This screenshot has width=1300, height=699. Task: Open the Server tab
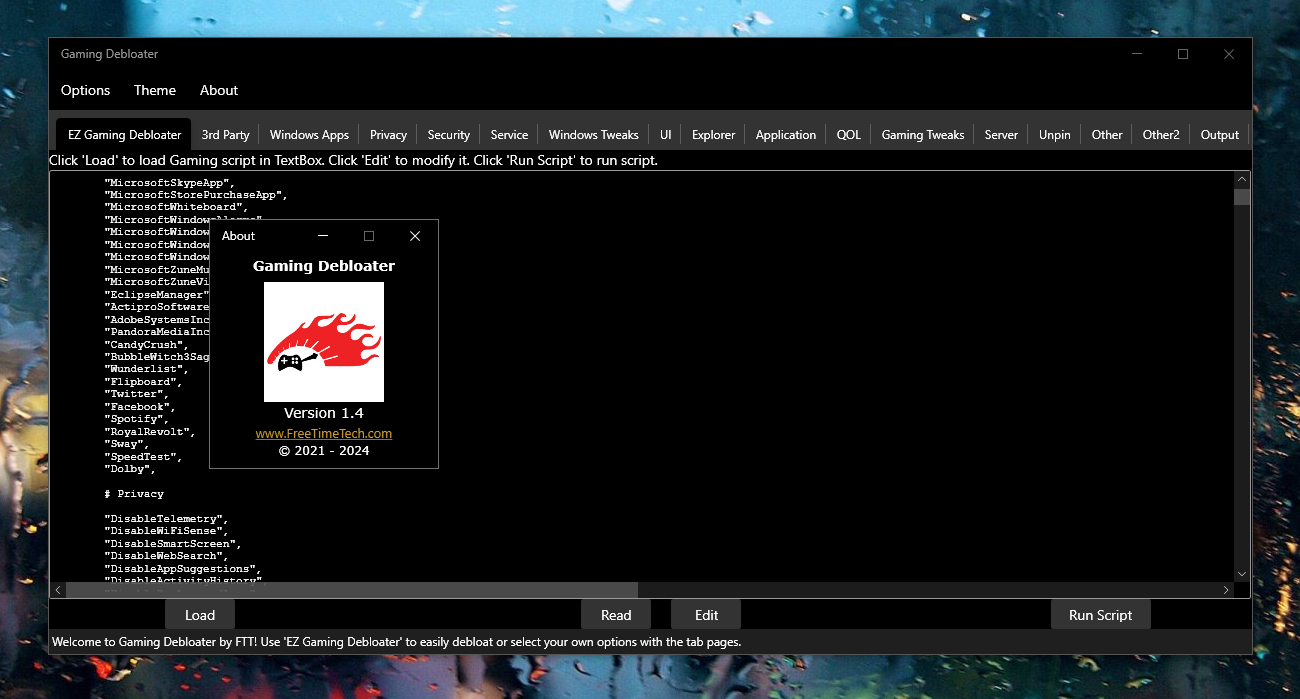pyautogui.click(x=1001, y=134)
